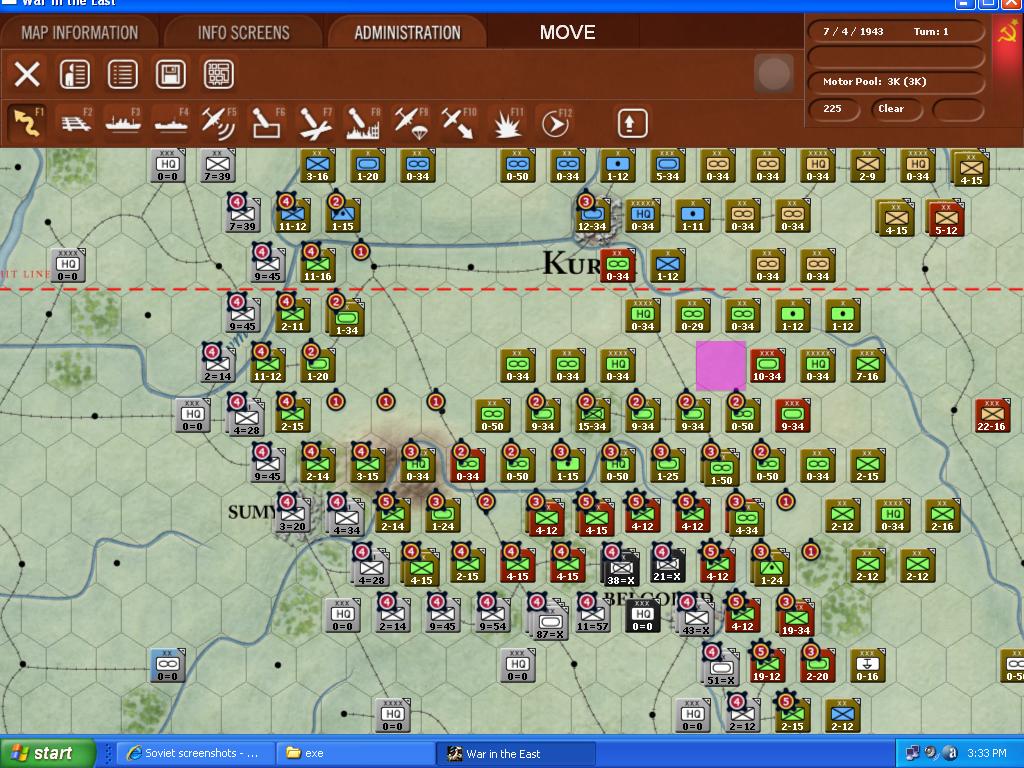Select the blue 5-34 counter
This screenshot has height=768, width=1024.
click(667, 166)
